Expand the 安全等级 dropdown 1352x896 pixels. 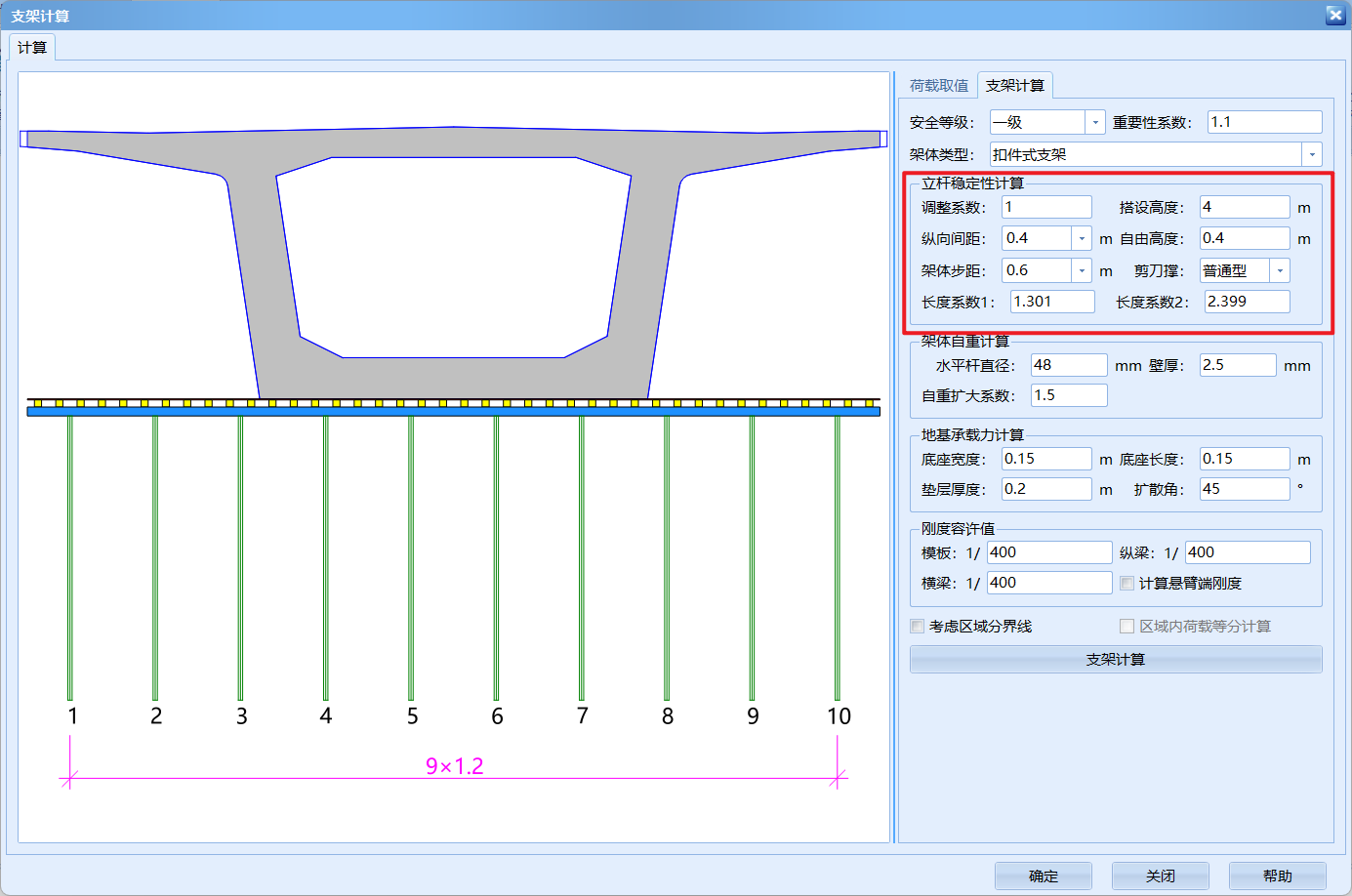click(1095, 123)
